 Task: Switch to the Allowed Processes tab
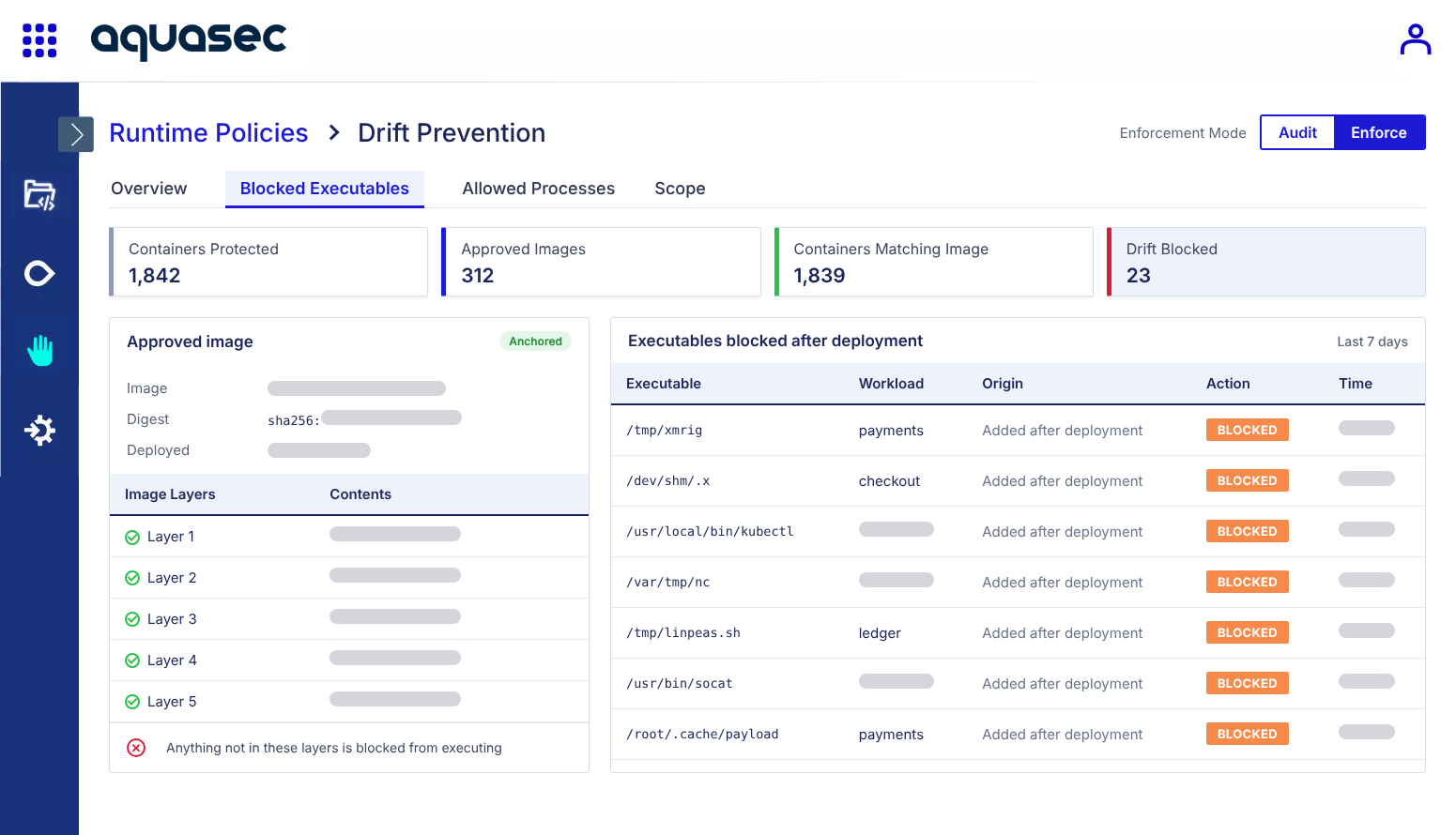click(x=539, y=189)
